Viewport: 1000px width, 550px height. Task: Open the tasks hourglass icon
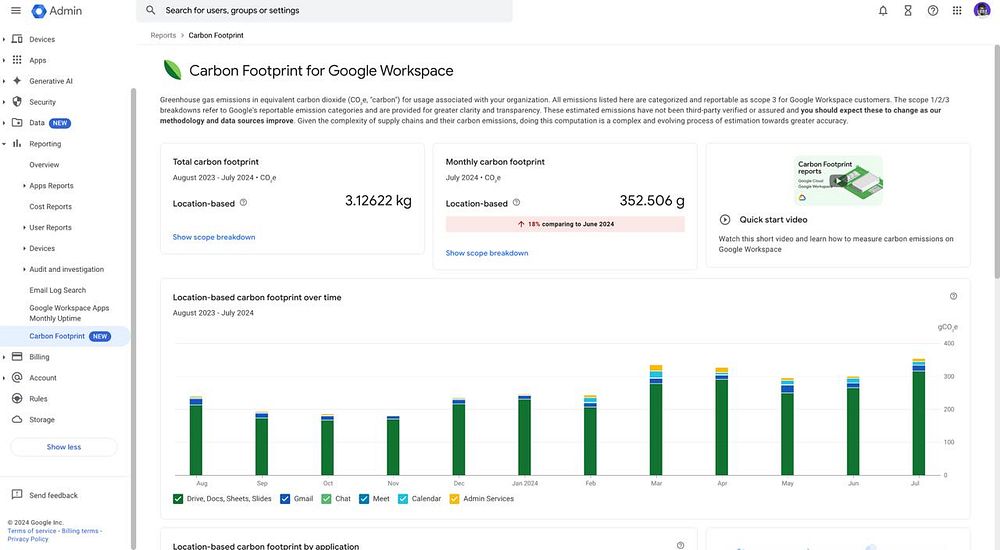[x=908, y=11]
